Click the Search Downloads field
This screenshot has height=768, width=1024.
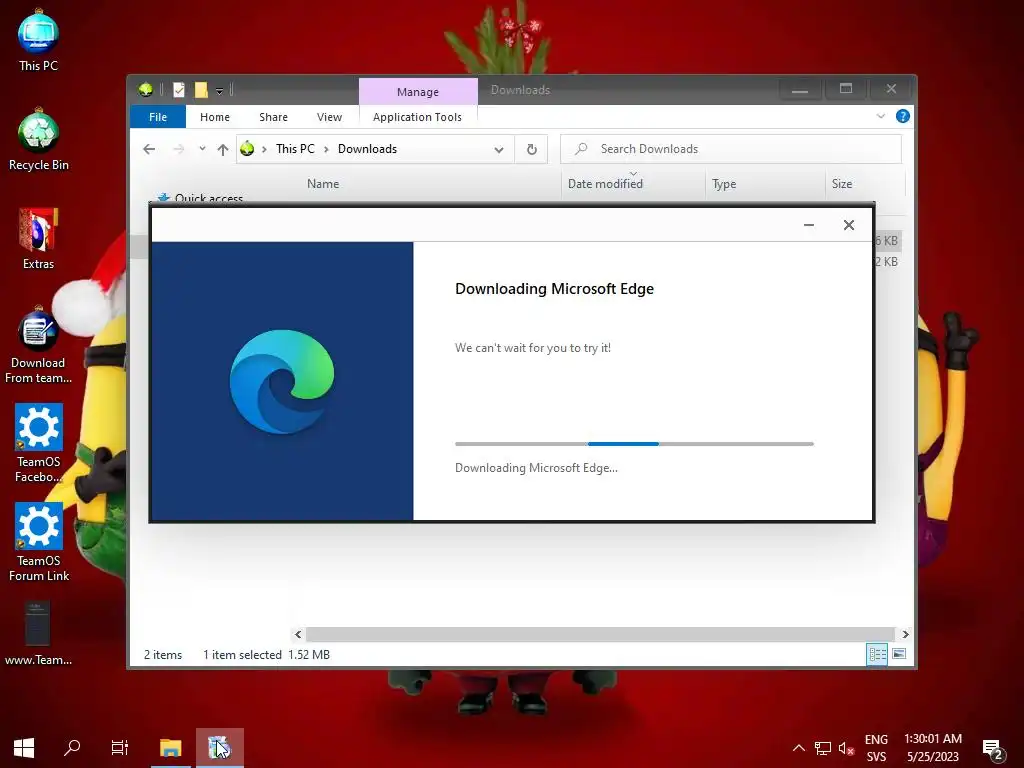(731, 149)
